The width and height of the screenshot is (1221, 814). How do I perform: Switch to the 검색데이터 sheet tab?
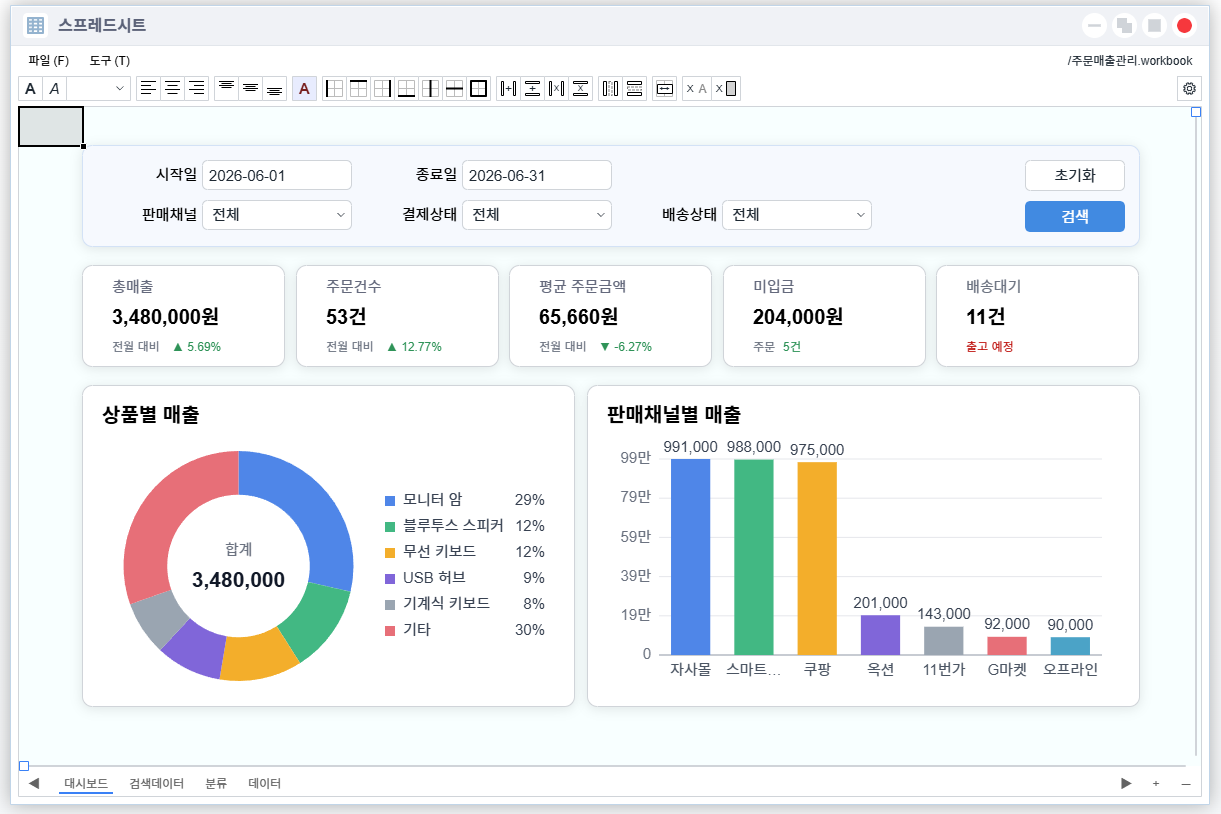157,784
